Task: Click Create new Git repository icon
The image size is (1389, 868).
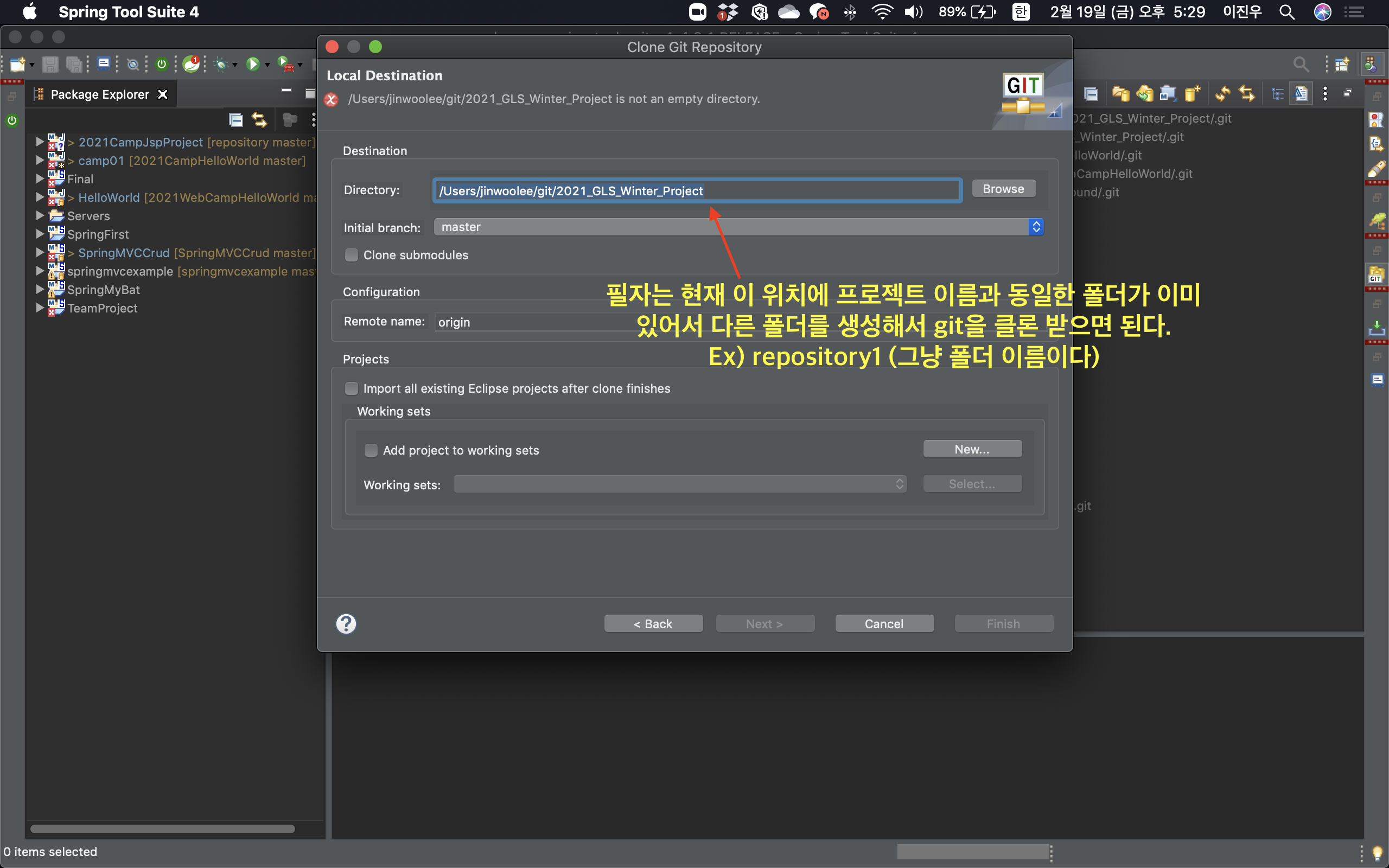Action: pyautogui.click(x=1192, y=93)
